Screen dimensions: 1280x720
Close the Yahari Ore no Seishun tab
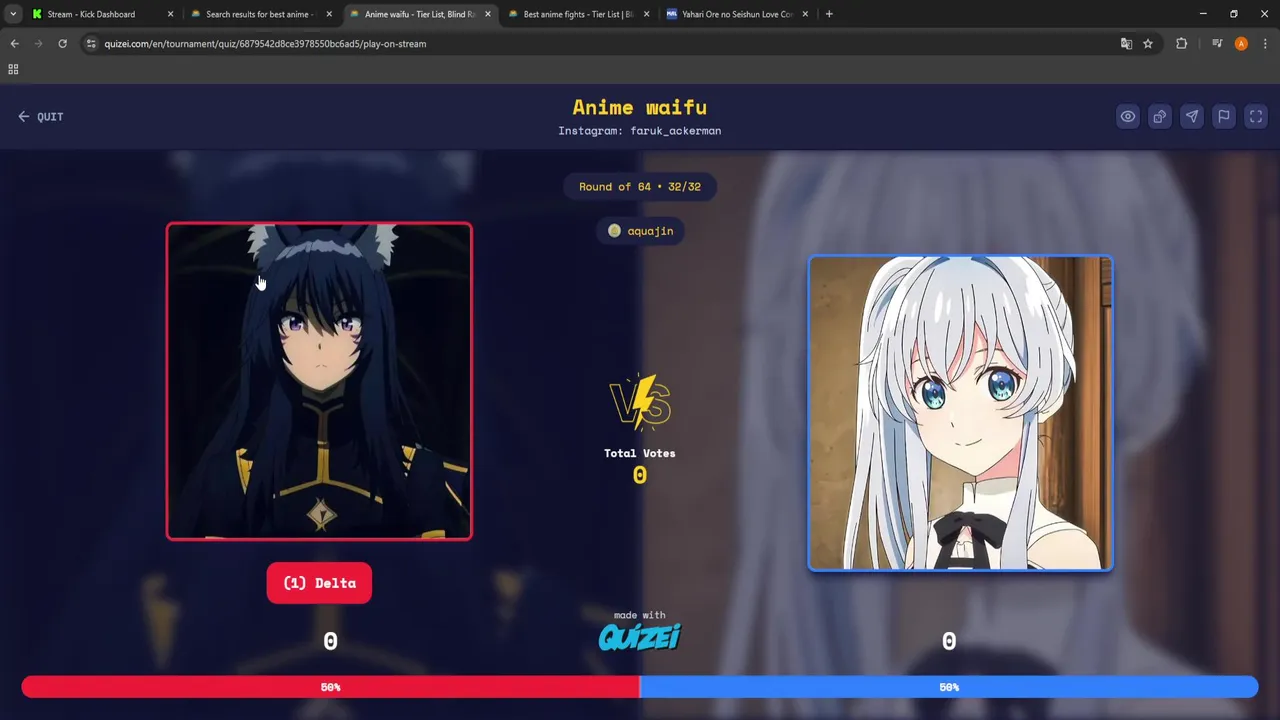[x=805, y=14]
